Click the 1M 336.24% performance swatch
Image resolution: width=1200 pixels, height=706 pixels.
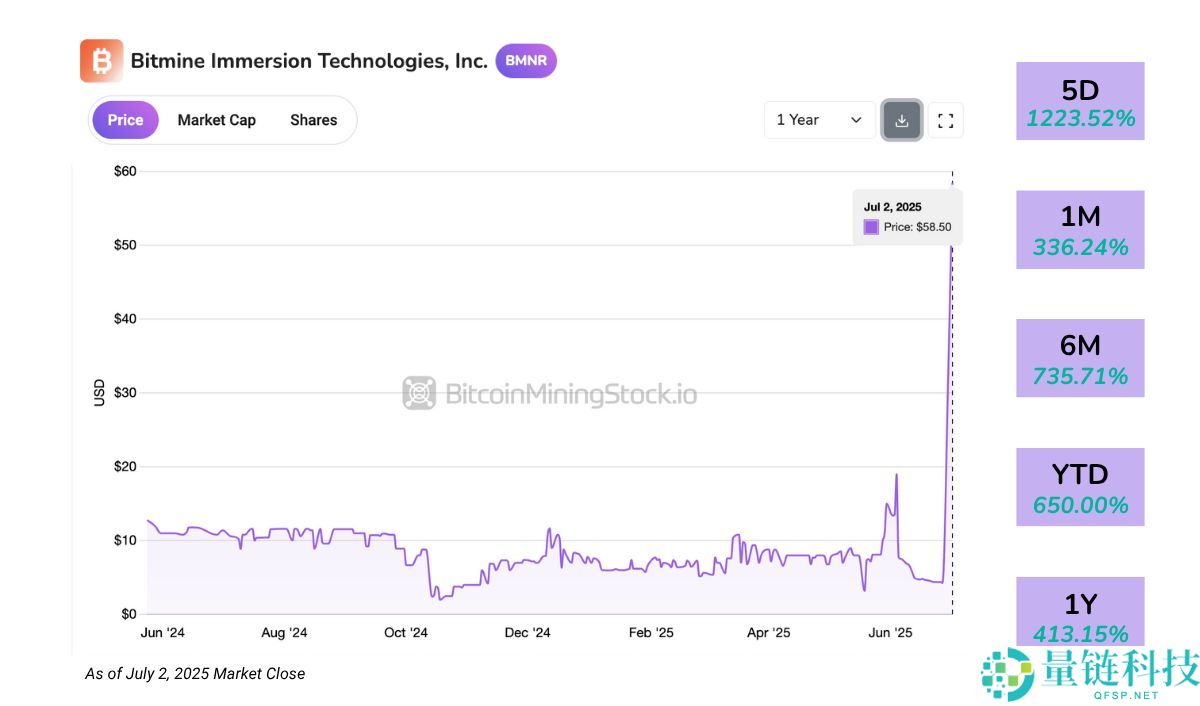tap(1080, 229)
